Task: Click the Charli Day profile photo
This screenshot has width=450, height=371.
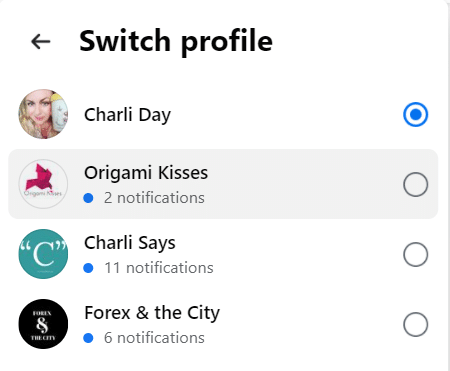Action: pyautogui.click(x=43, y=114)
